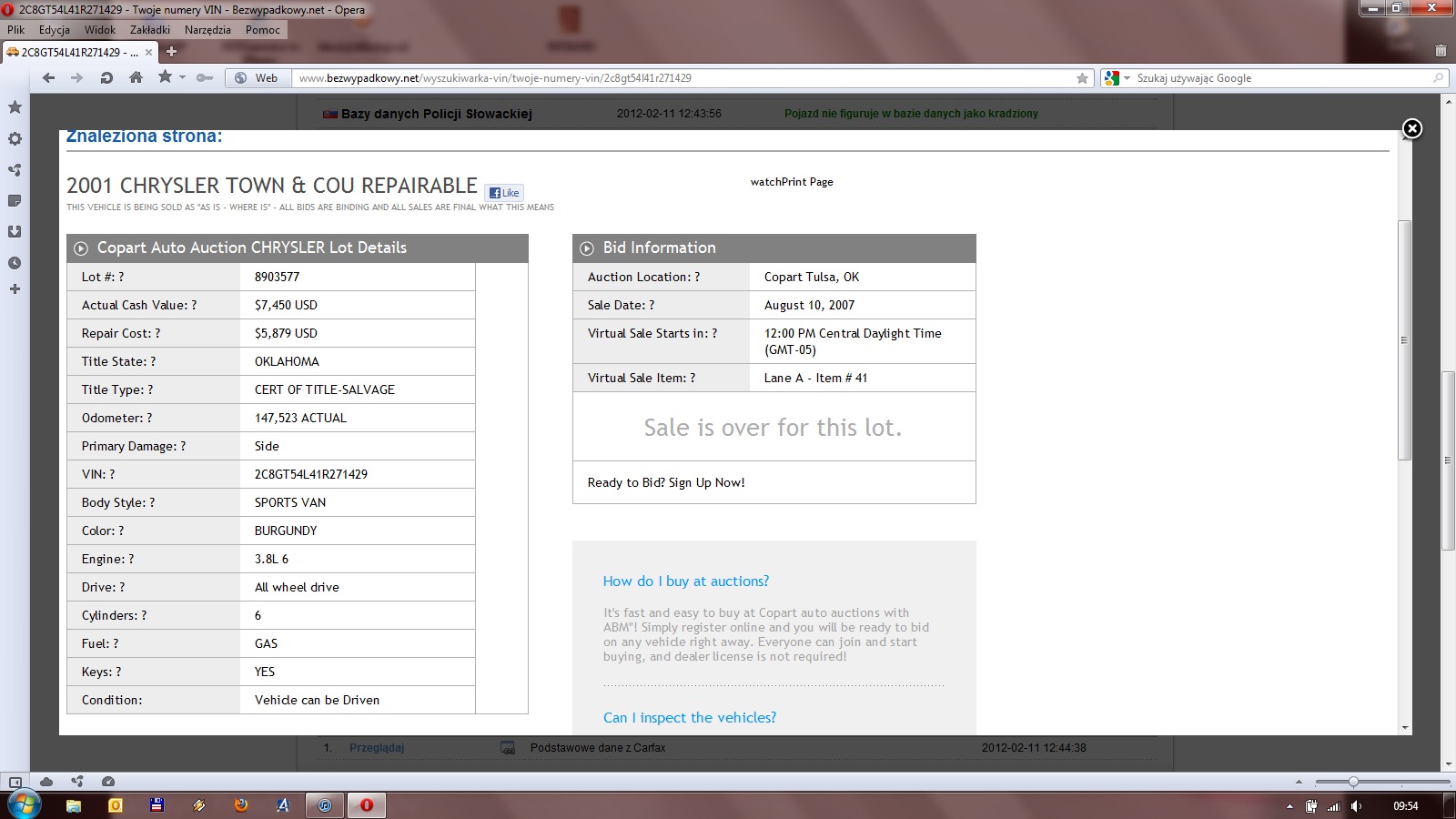1456x819 pixels.
Task: Click the password manager key icon
Action: 205,78
